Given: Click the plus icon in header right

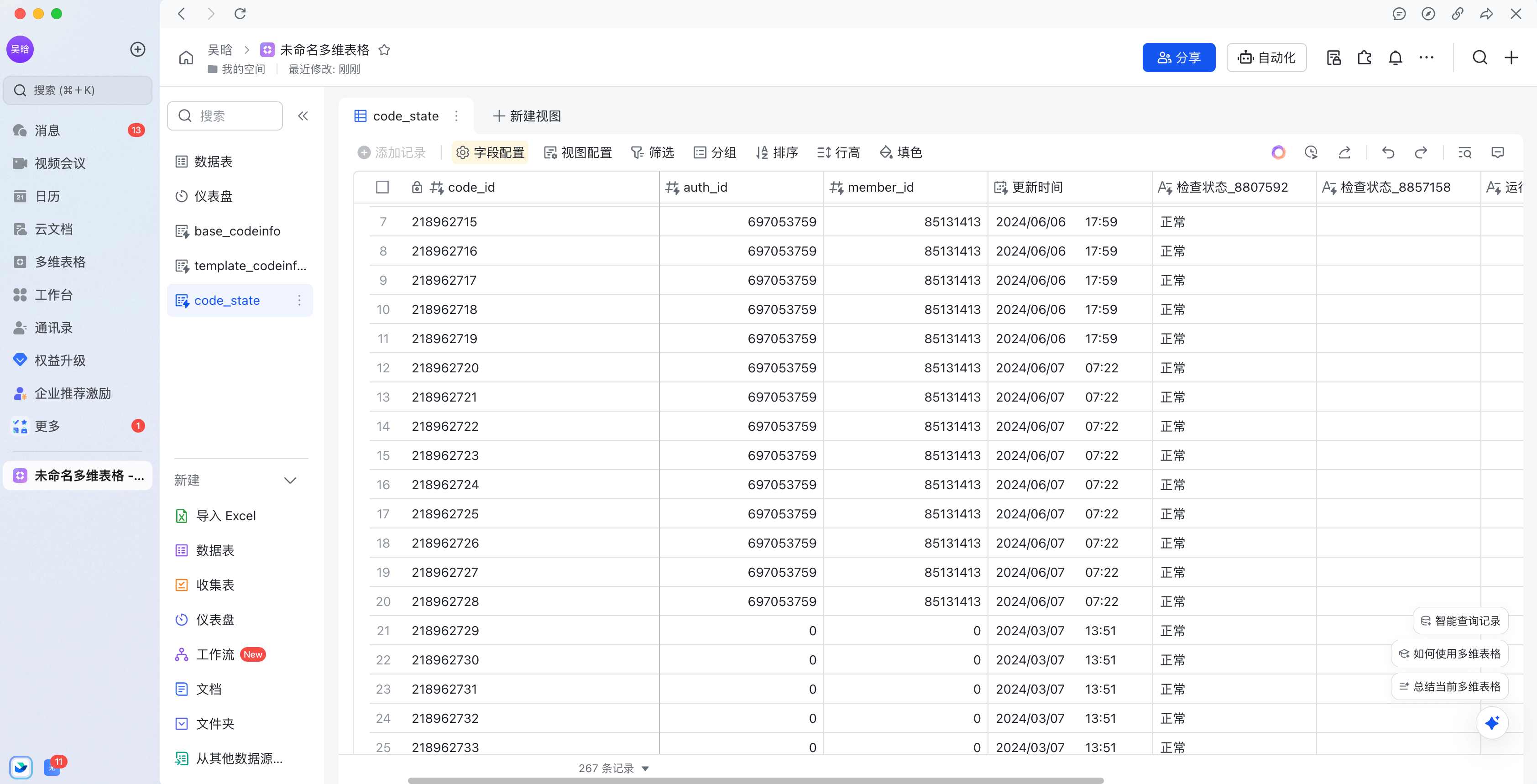Looking at the screenshot, I should [1511, 57].
